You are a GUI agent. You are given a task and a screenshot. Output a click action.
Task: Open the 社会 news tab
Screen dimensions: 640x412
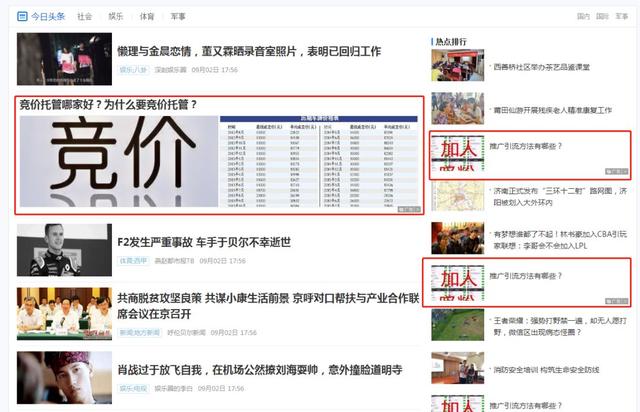tap(85, 16)
